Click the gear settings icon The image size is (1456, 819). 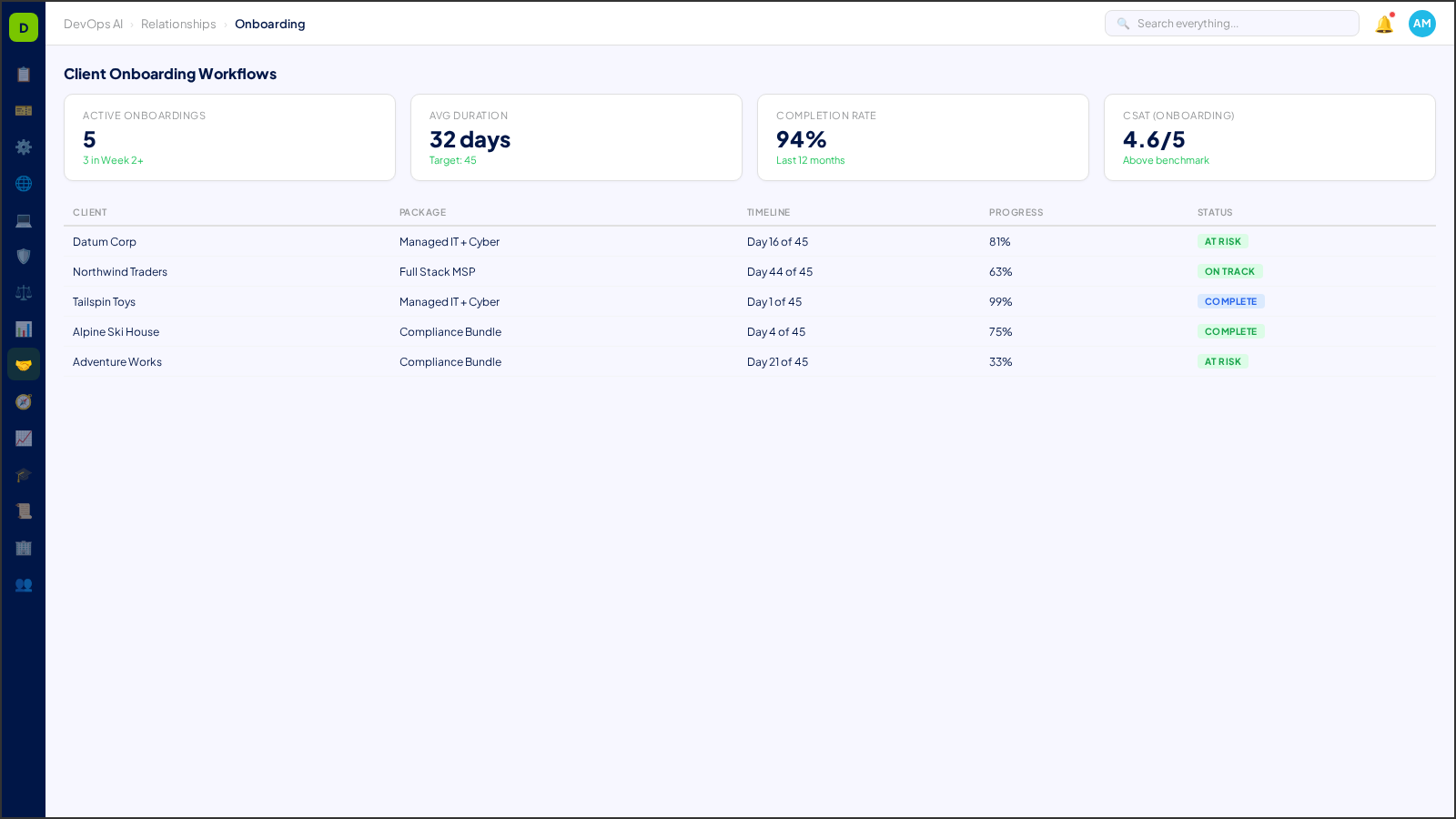pos(23,147)
